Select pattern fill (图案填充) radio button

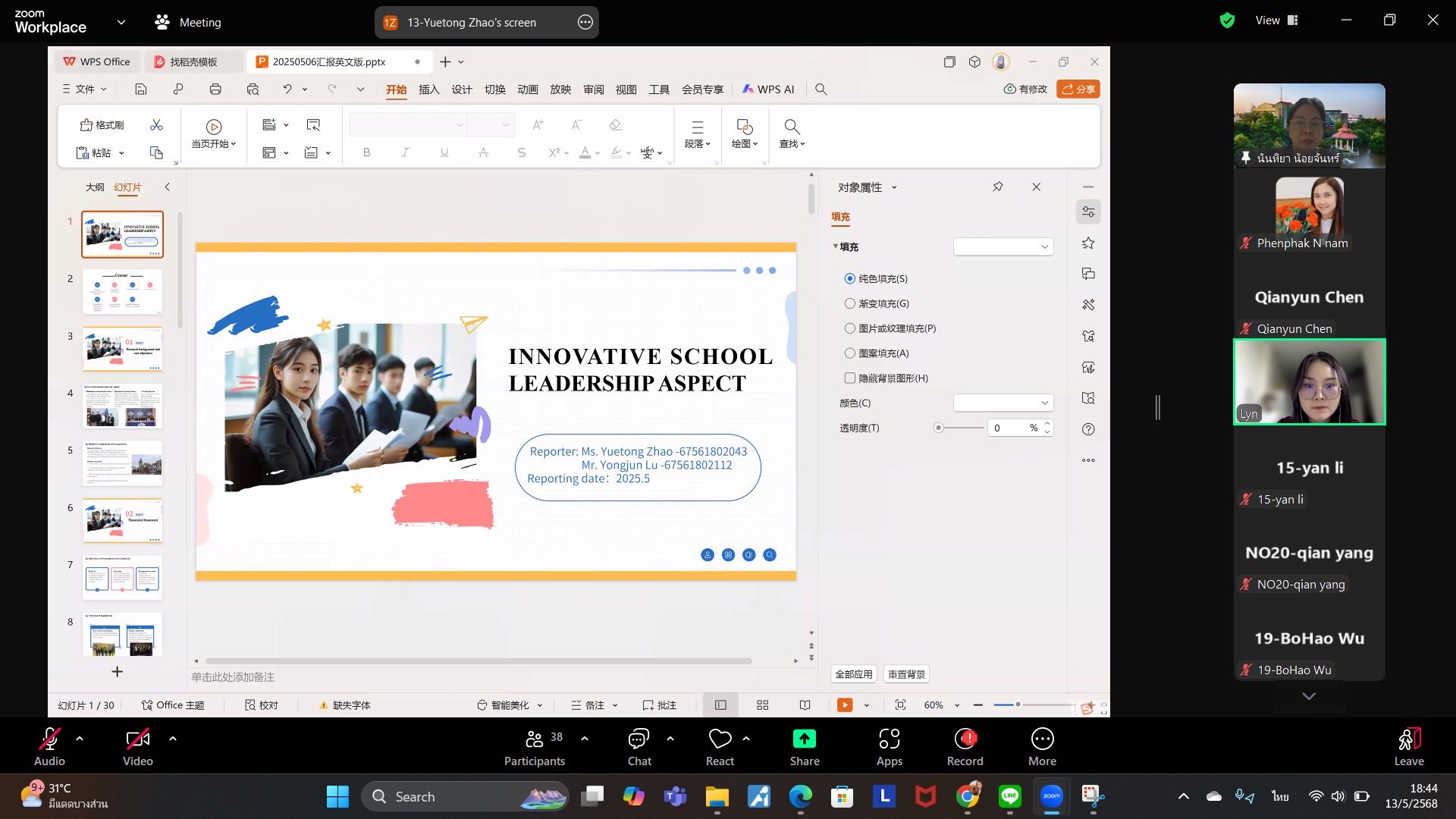850,353
